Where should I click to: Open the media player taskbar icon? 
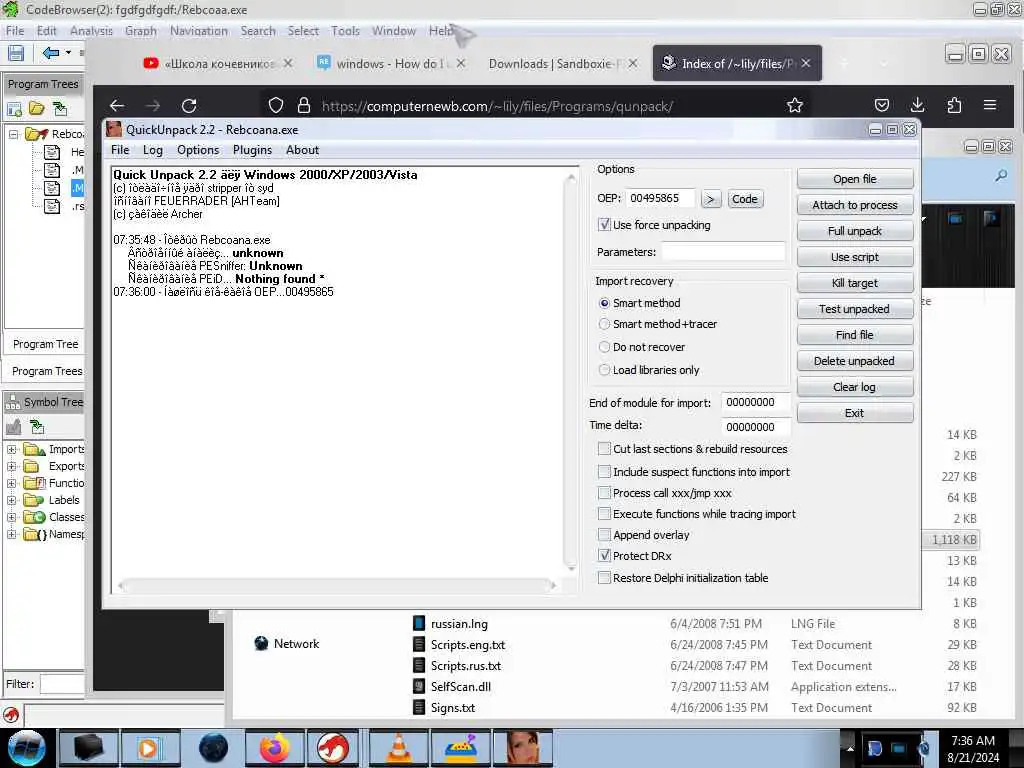pyautogui.click(x=150, y=748)
